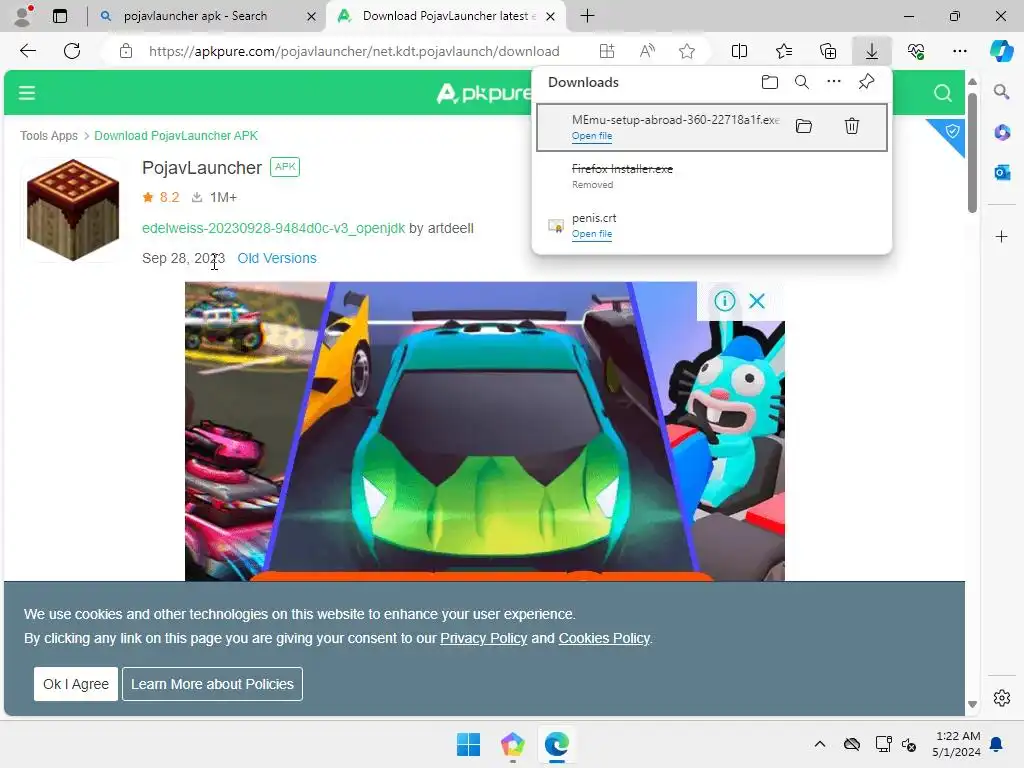Open APKPure hamburger menu

tap(27, 93)
